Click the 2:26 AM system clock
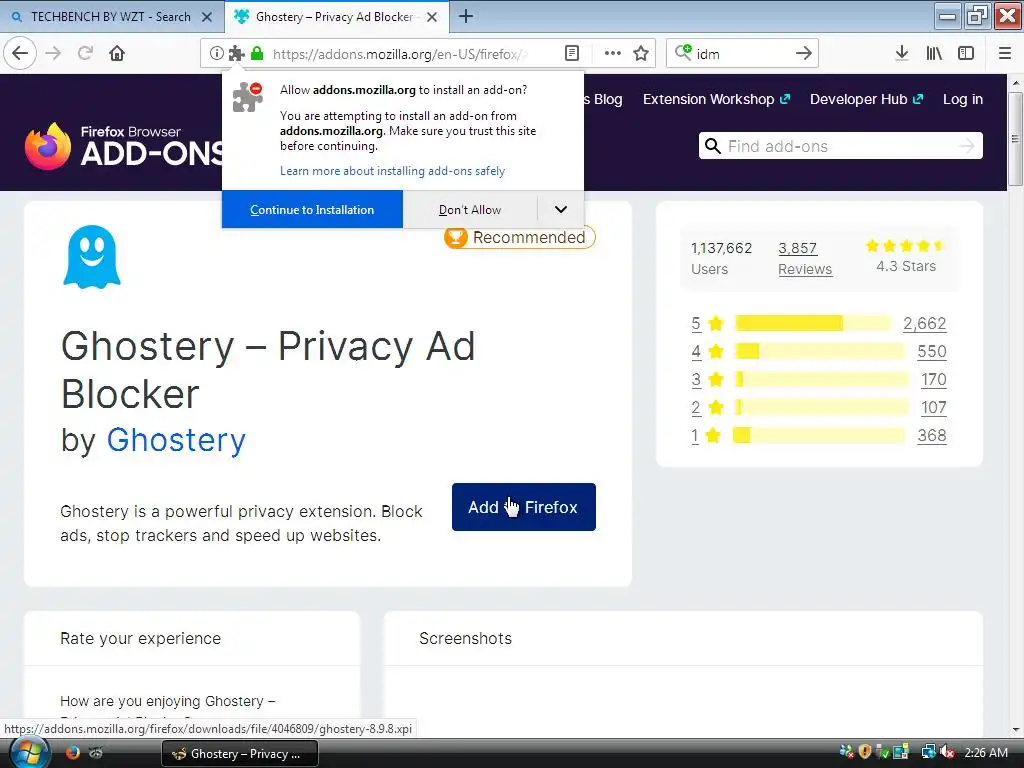This screenshot has width=1024, height=768. [x=986, y=753]
